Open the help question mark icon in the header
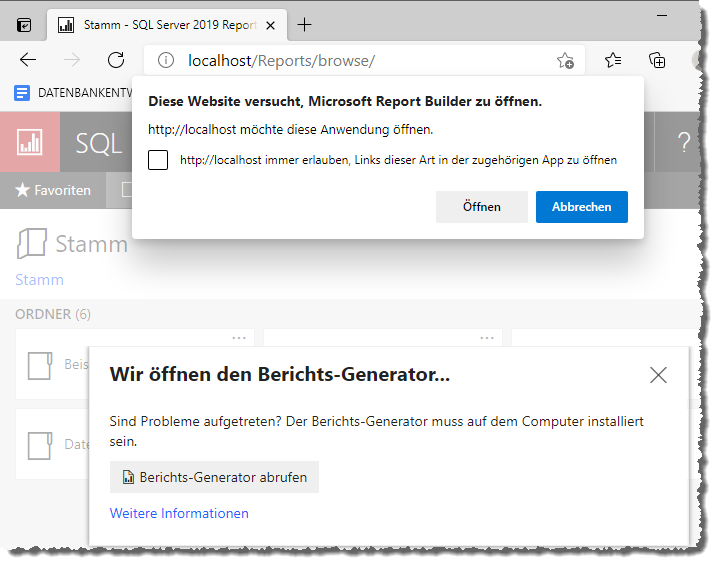 click(684, 142)
